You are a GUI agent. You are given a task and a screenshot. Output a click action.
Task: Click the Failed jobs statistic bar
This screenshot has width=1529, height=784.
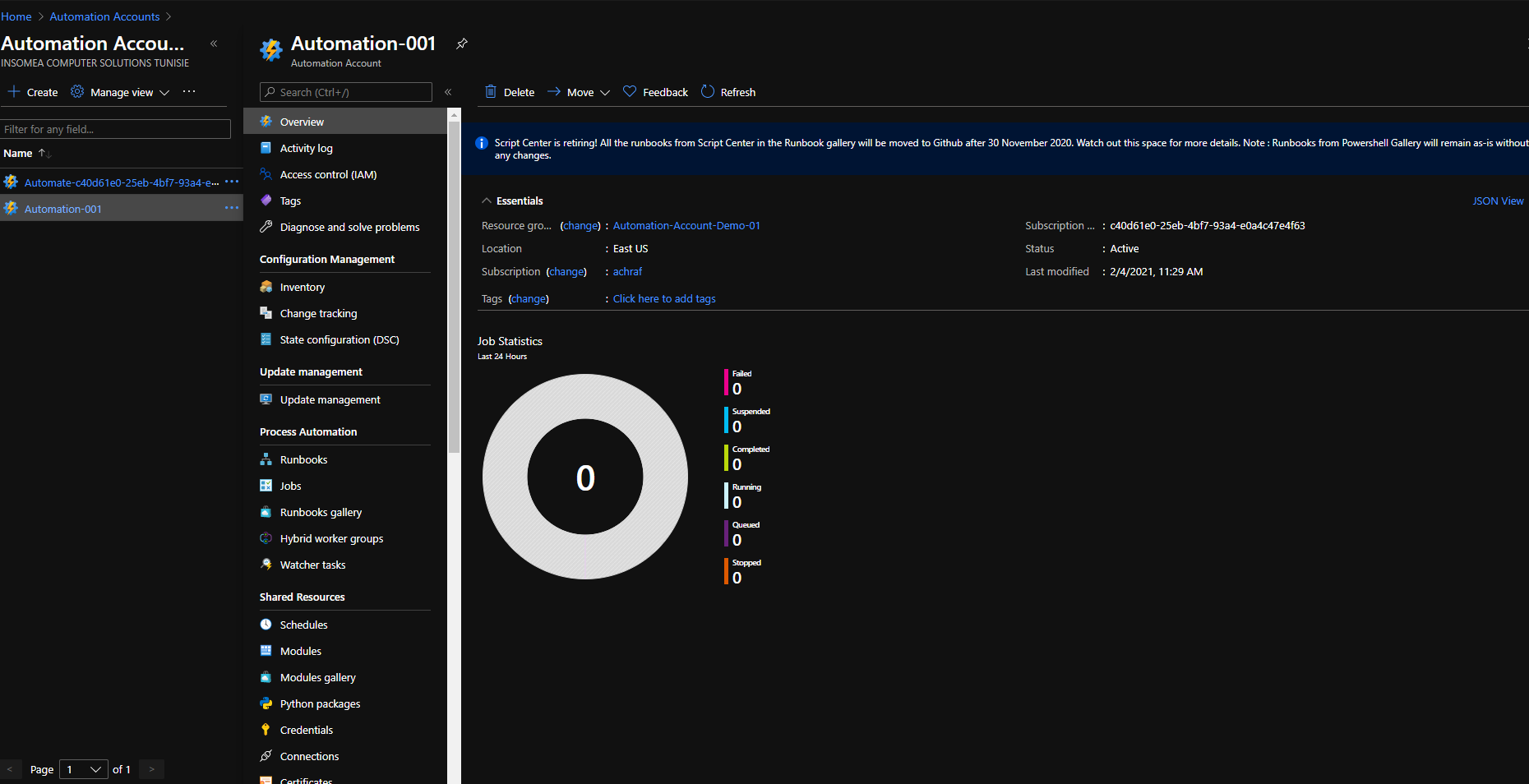coord(727,382)
